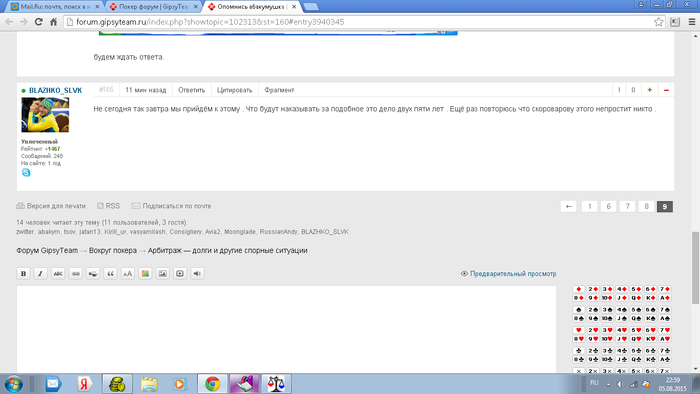
Task: Insert the king of clubs card
Action: 650,359
